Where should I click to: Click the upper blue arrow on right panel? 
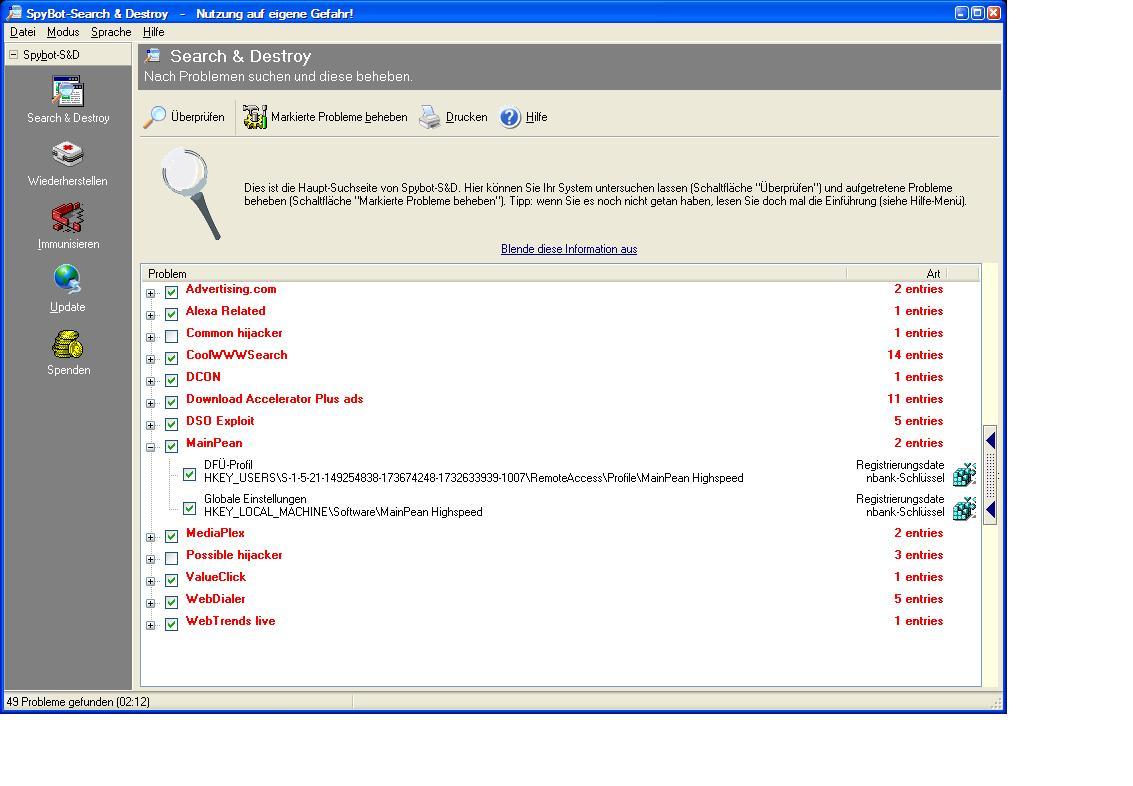991,440
